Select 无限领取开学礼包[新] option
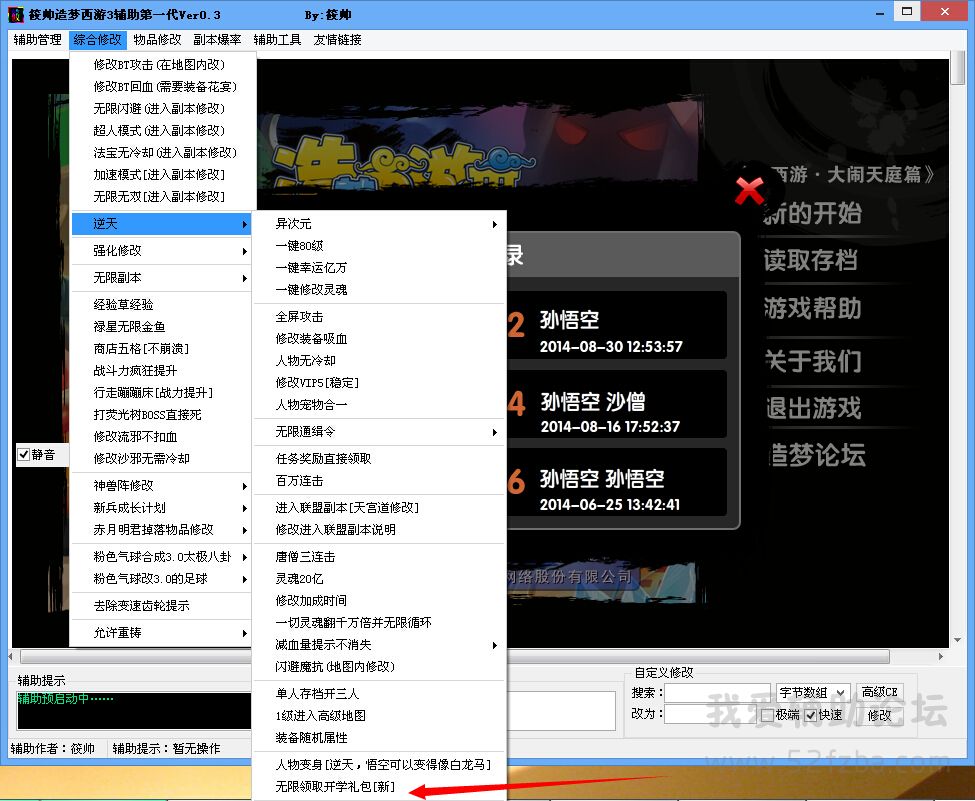975x801 pixels. (x=379, y=787)
